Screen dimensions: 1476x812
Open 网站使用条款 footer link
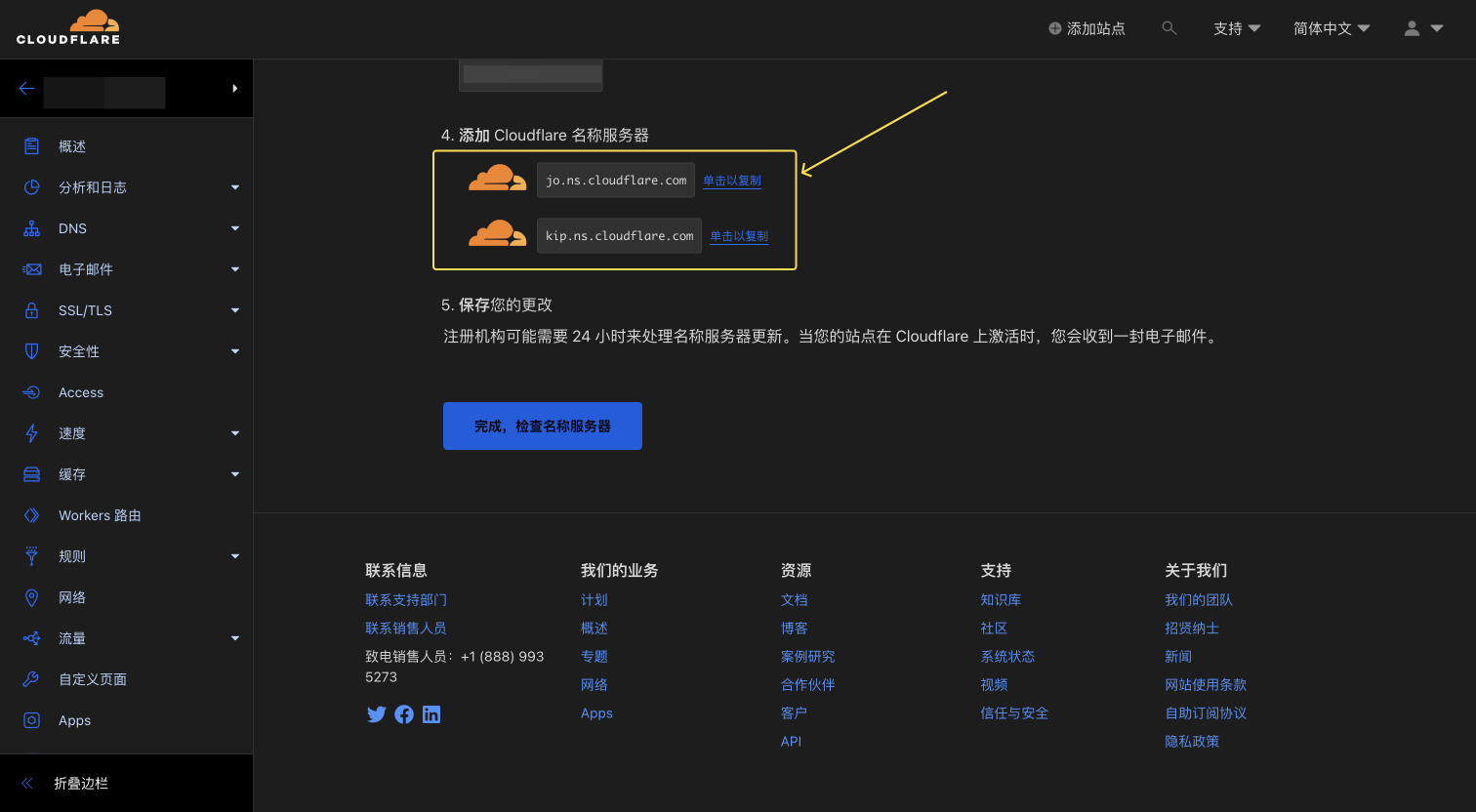1206,685
